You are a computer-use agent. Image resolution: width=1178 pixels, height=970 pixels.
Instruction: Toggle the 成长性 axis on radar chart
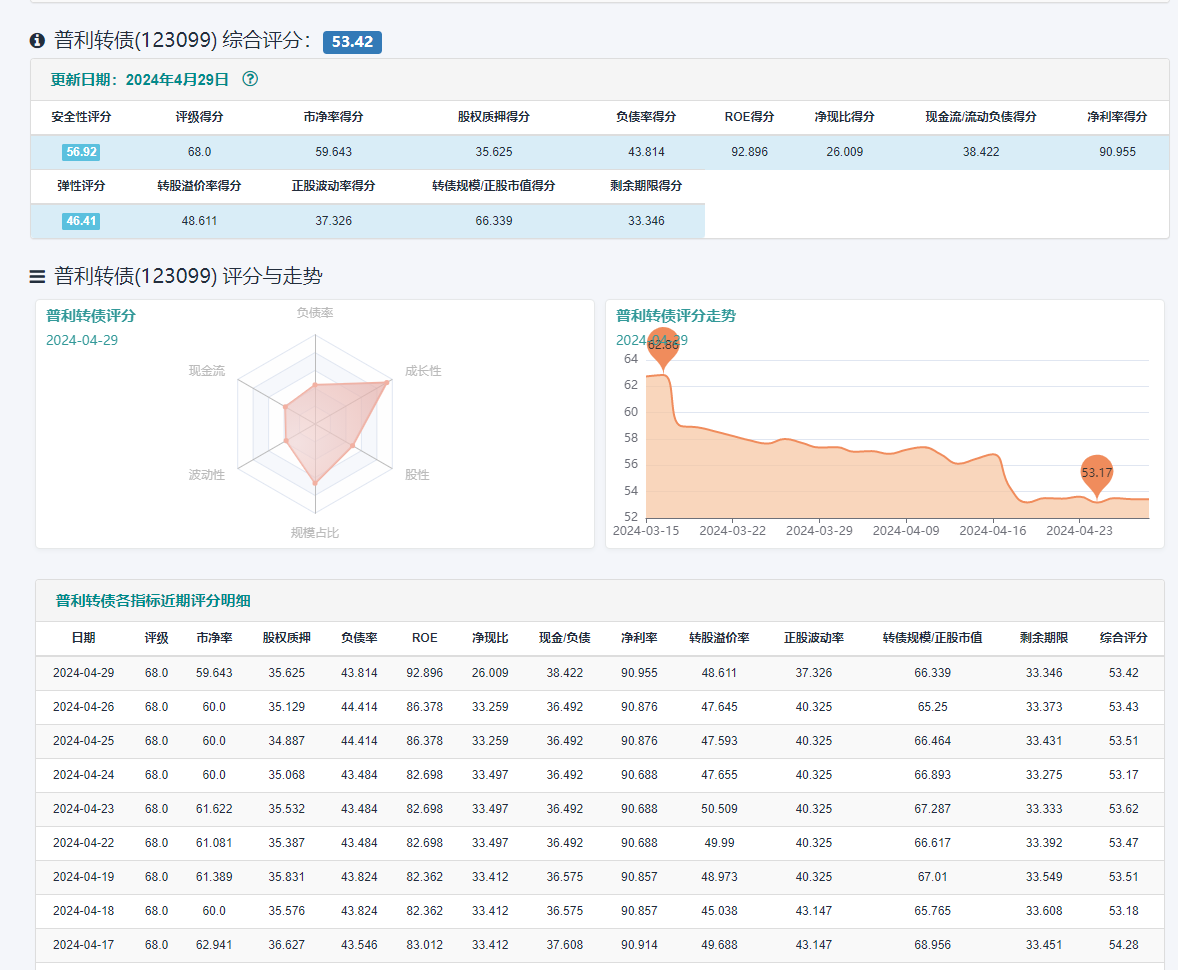pos(423,371)
